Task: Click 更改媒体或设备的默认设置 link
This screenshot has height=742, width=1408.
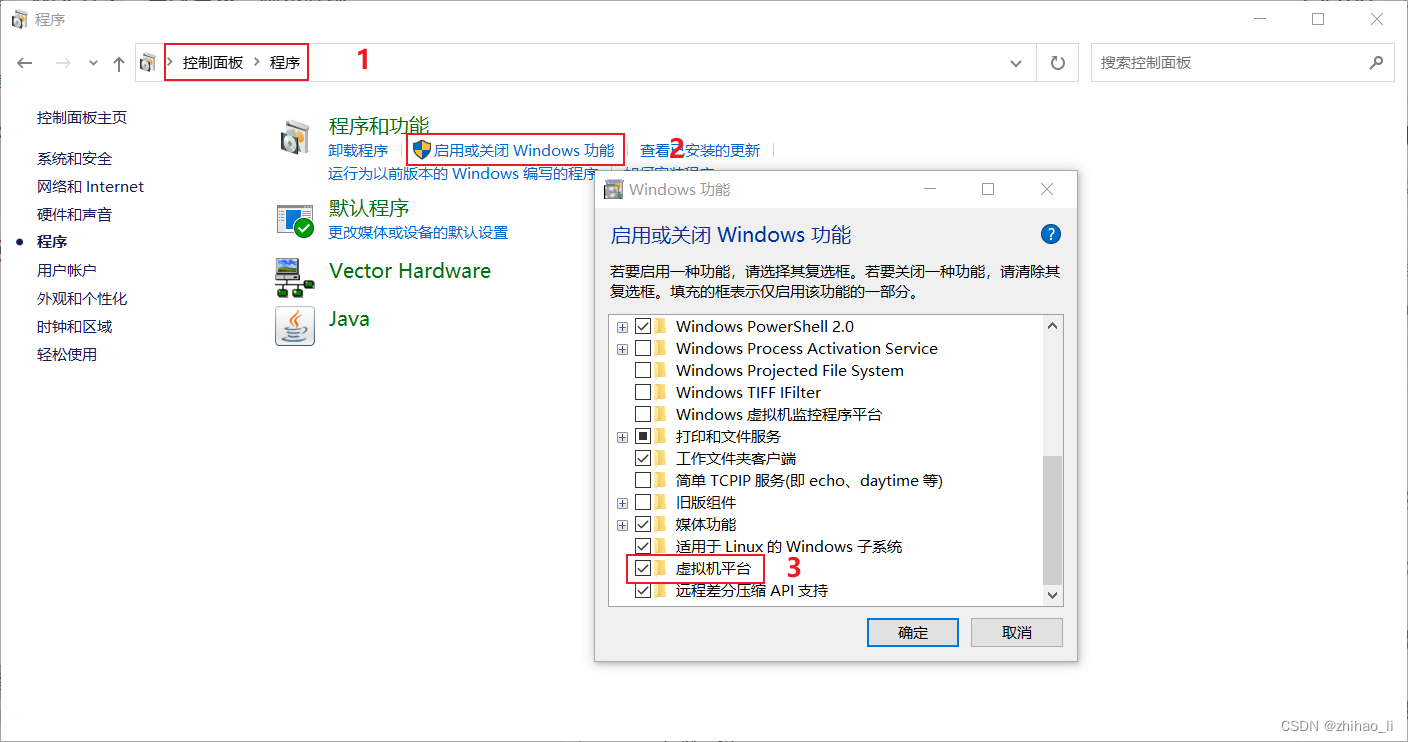Action: click(418, 232)
